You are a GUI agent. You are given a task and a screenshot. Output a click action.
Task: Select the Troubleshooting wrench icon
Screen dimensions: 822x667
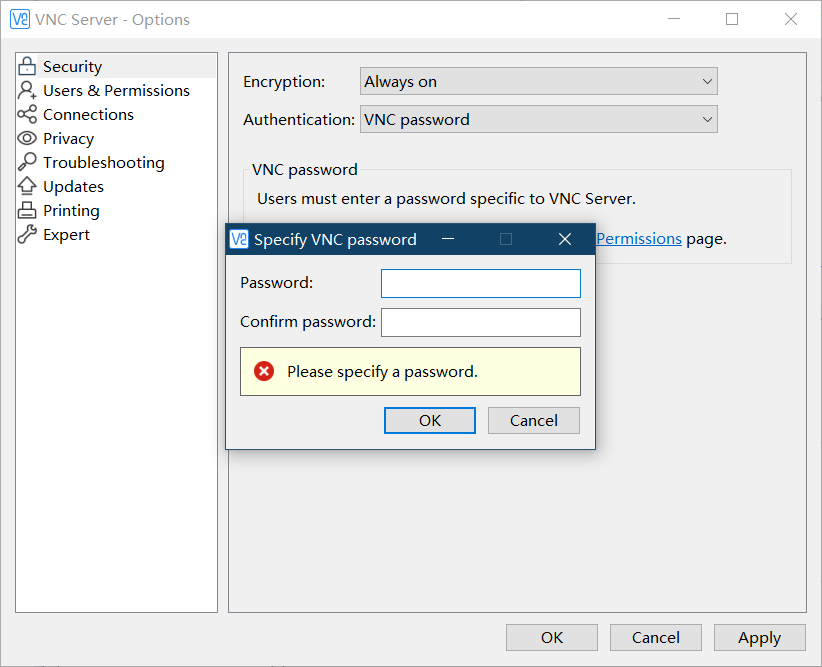pyautogui.click(x=29, y=162)
